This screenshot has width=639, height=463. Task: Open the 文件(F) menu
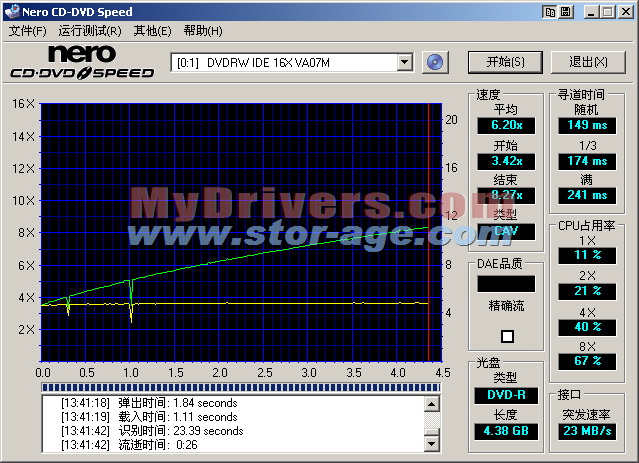tap(27, 31)
